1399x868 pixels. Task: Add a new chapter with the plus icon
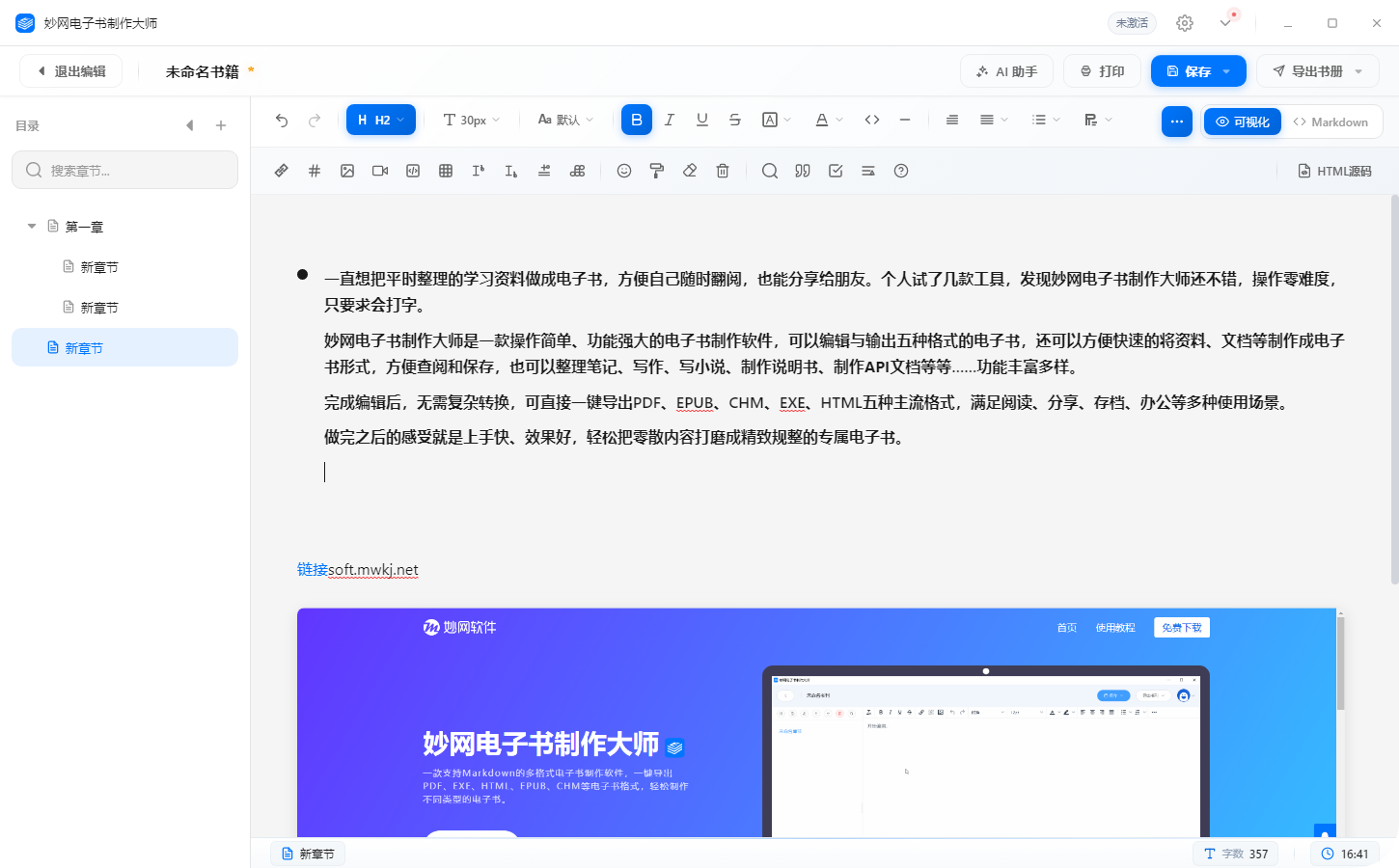(x=221, y=125)
